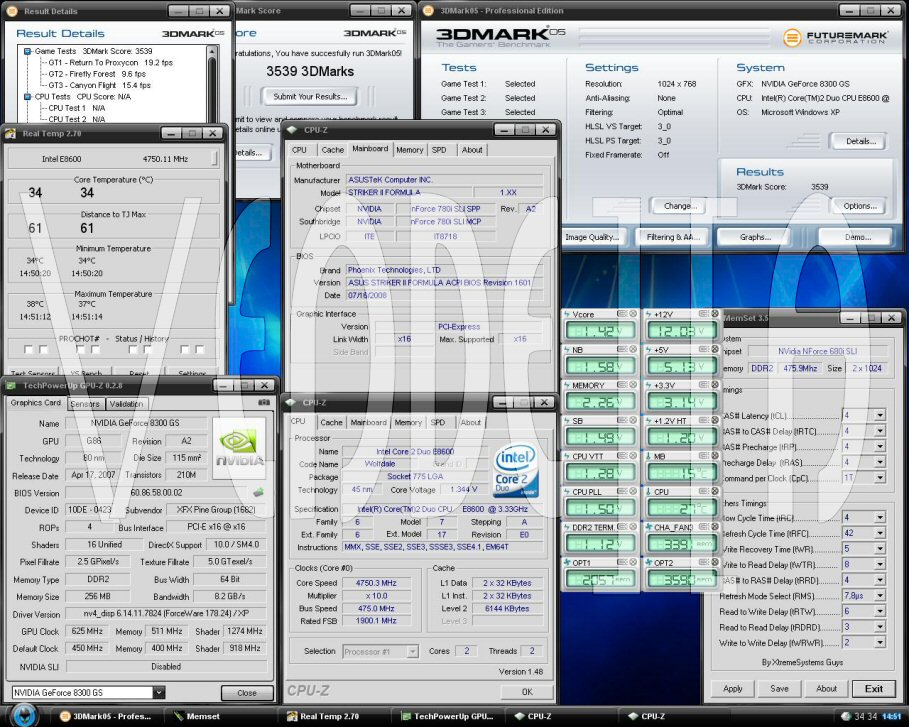Click the Intel Core 2 logo in CPU-Z
The height and width of the screenshot is (727, 909).
coord(516,471)
